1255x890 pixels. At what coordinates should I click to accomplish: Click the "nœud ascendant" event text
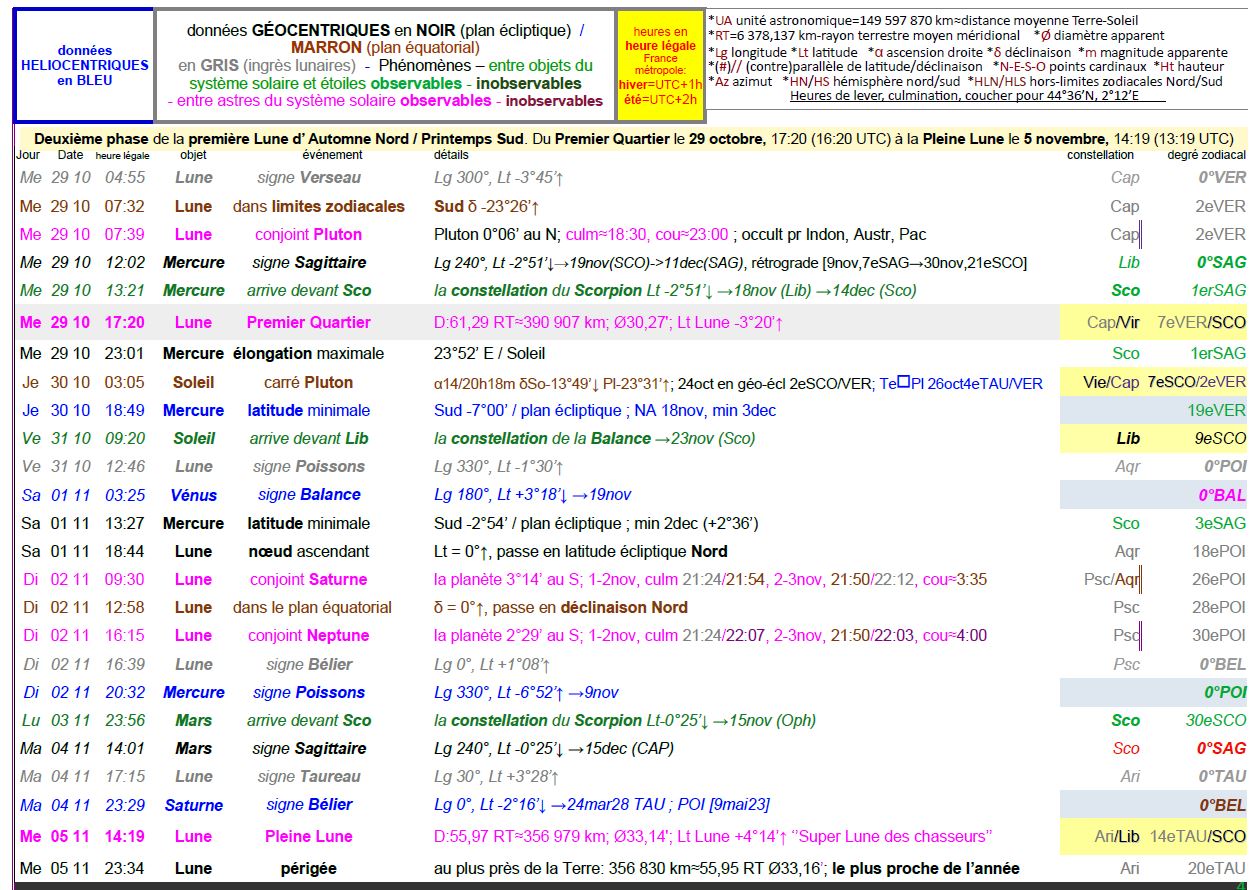308,551
